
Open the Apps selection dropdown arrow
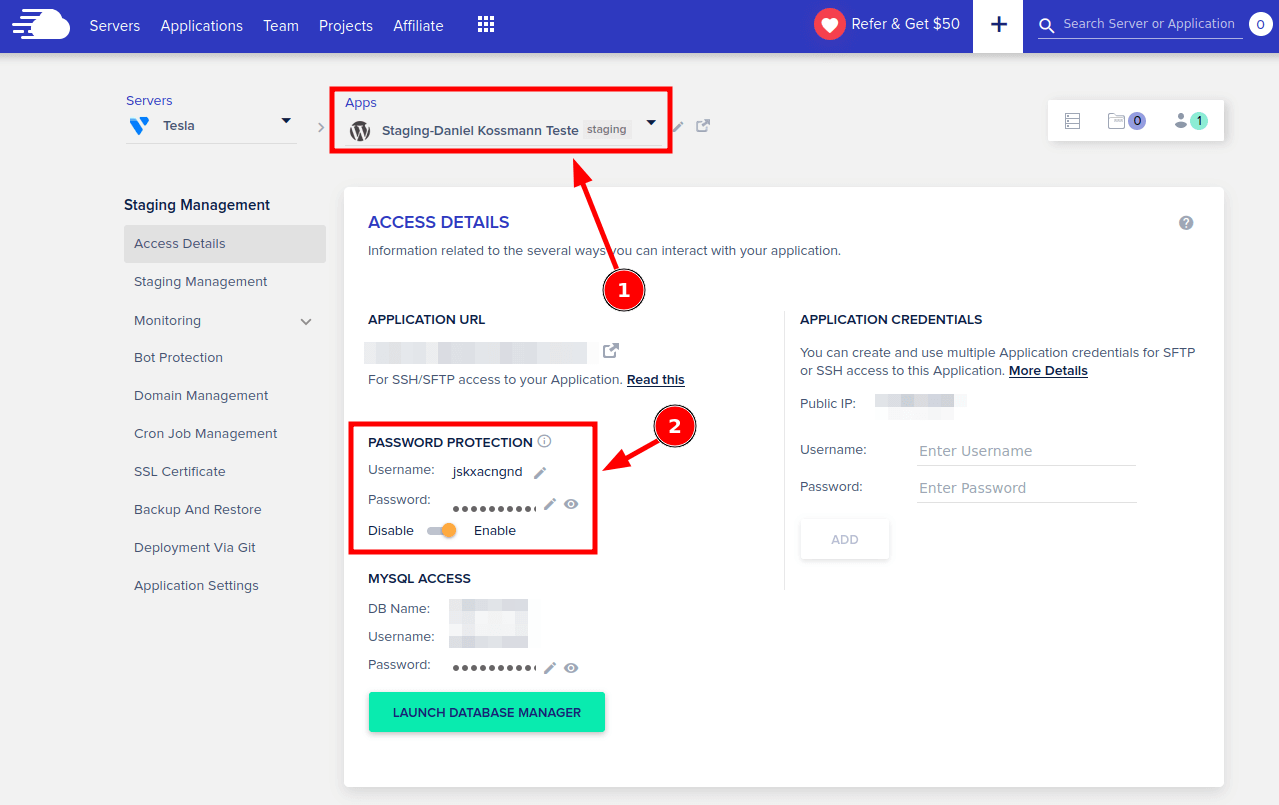pyautogui.click(x=651, y=123)
